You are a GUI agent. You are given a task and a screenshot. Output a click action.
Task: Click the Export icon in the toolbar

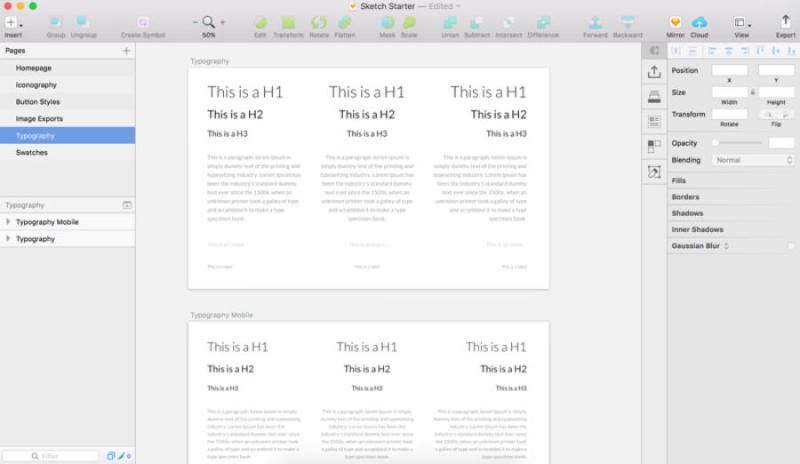(785, 22)
